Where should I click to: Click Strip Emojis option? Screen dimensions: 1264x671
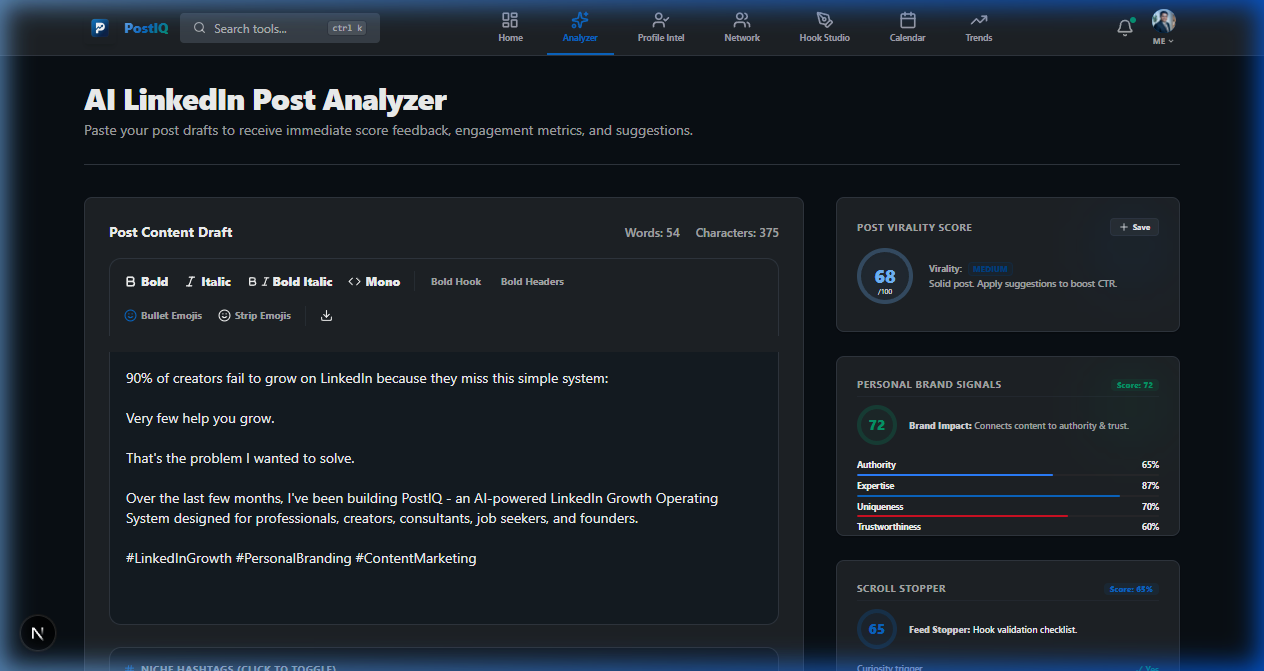pyautogui.click(x=255, y=315)
